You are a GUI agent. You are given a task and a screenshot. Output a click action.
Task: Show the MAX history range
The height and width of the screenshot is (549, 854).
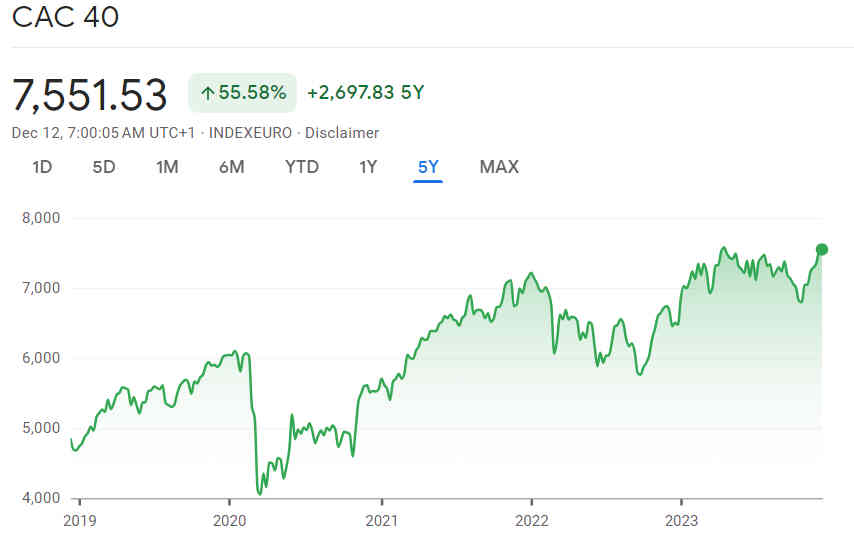pyautogui.click(x=499, y=167)
